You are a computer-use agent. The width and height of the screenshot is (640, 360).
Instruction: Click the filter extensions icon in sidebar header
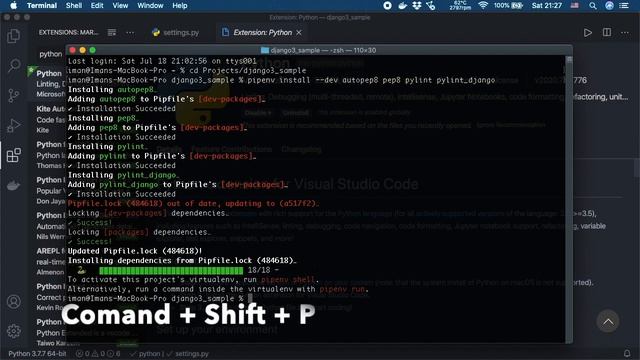click(112, 32)
